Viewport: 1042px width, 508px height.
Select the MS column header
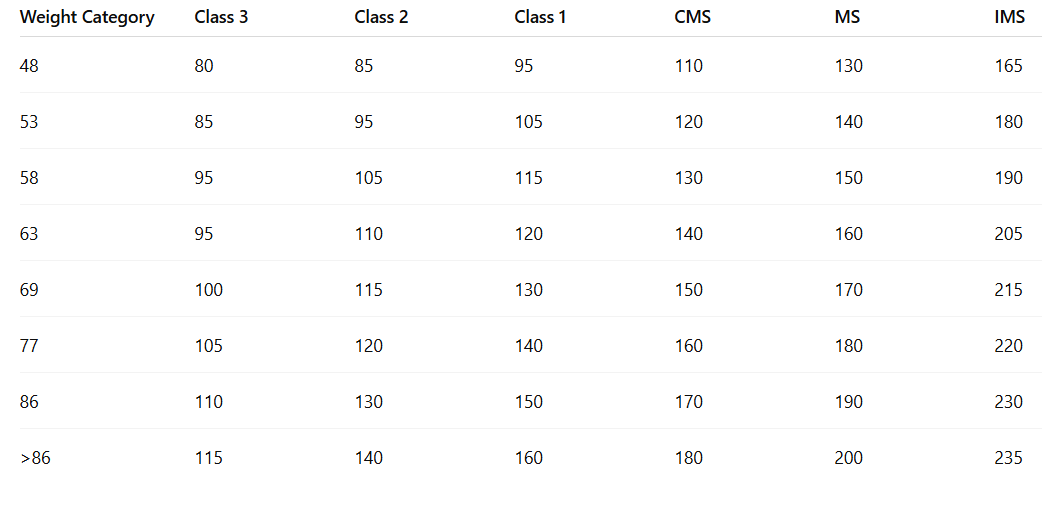847,17
